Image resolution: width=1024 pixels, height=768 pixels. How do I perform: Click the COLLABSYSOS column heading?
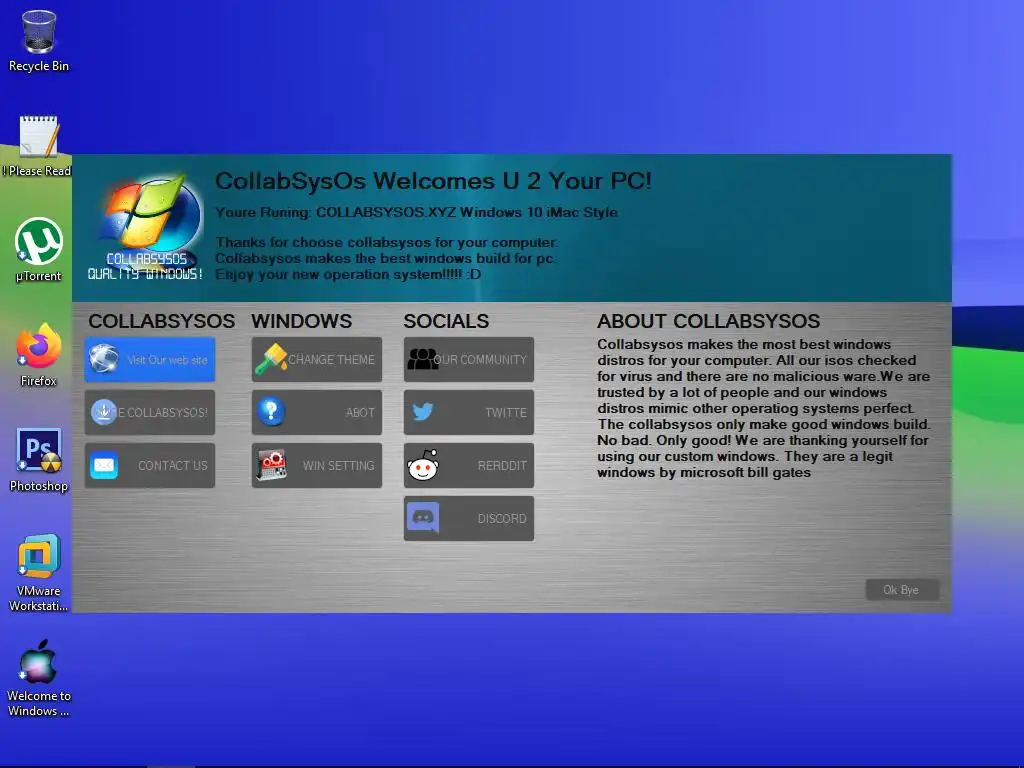tap(161, 321)
